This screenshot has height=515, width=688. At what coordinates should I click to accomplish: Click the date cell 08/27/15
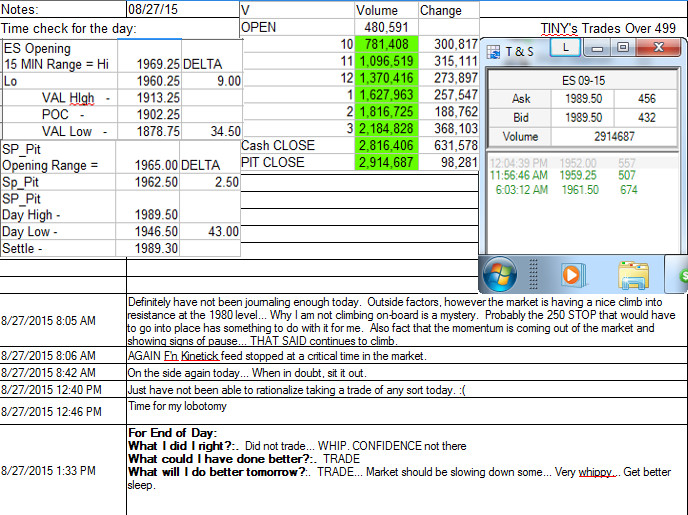coord(183,9)
